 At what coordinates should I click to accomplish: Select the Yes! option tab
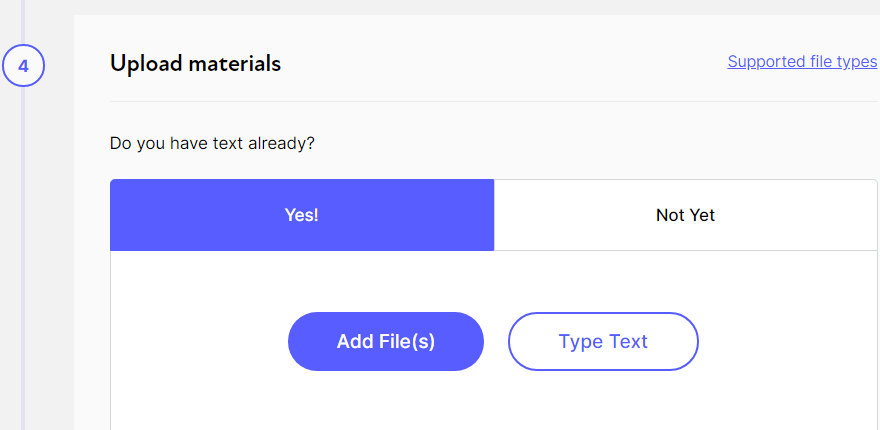(301, 215)
